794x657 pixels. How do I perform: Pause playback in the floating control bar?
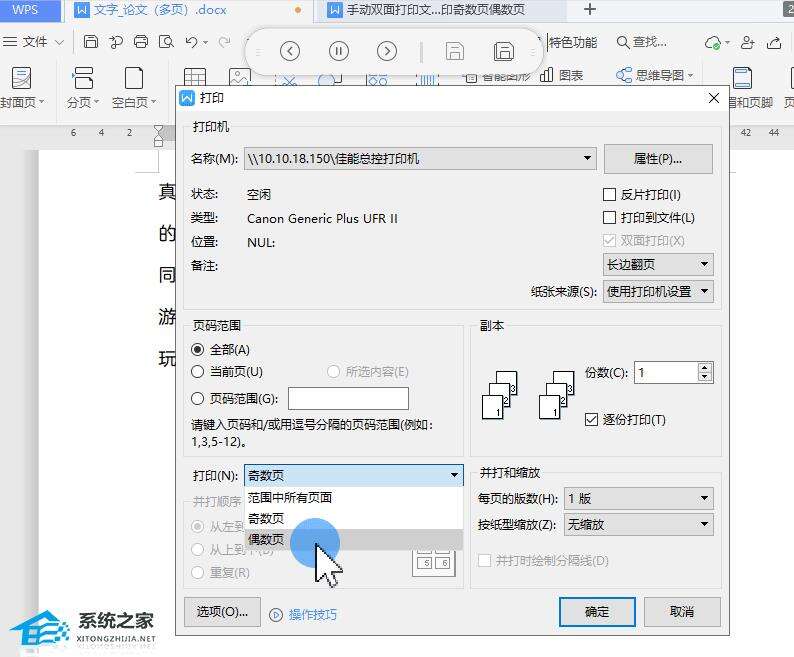[x=339, y=51]
